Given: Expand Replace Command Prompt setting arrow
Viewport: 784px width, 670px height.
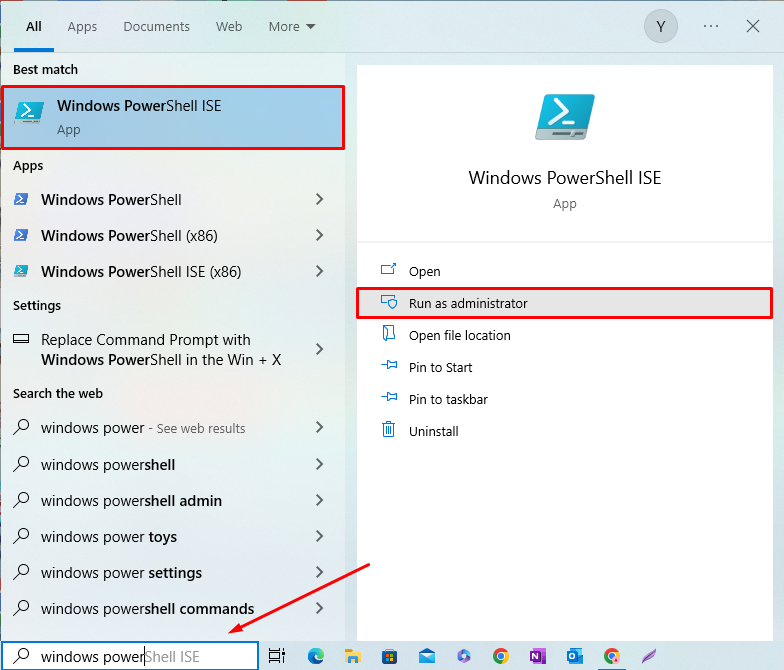Looking at the screenshot, I should point(320,349).
